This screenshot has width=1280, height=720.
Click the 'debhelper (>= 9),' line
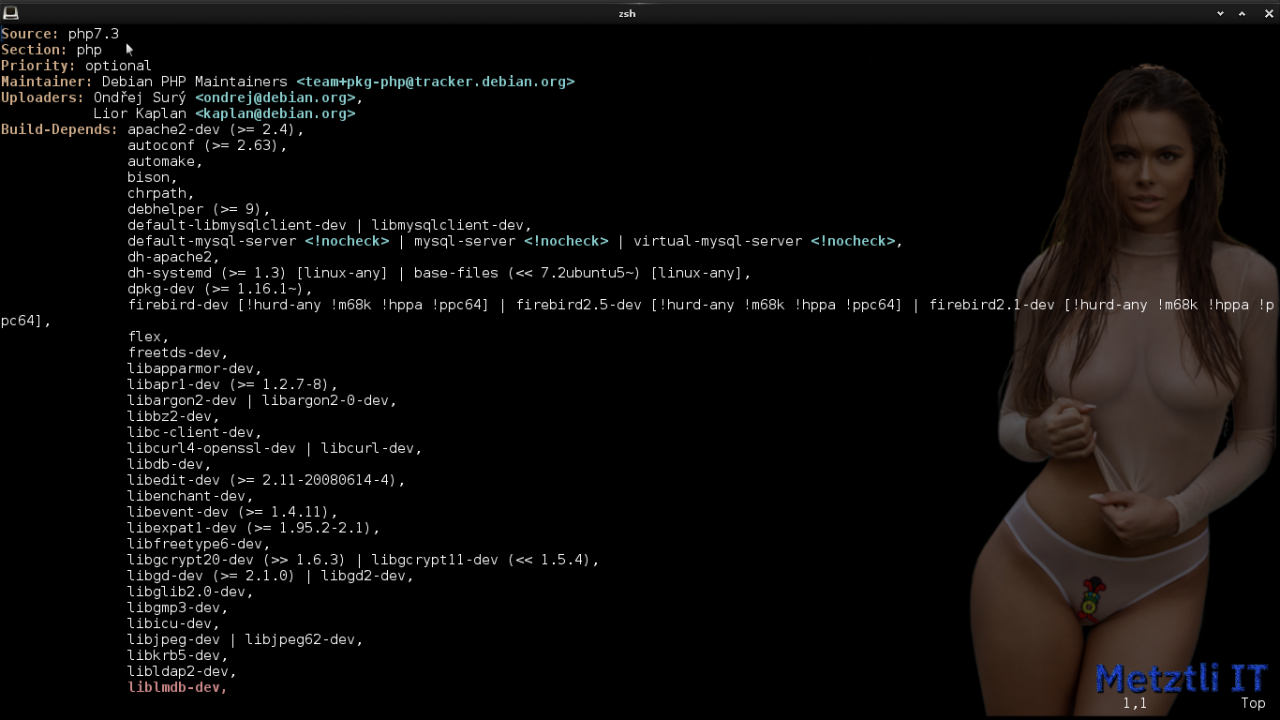[199, 210]
